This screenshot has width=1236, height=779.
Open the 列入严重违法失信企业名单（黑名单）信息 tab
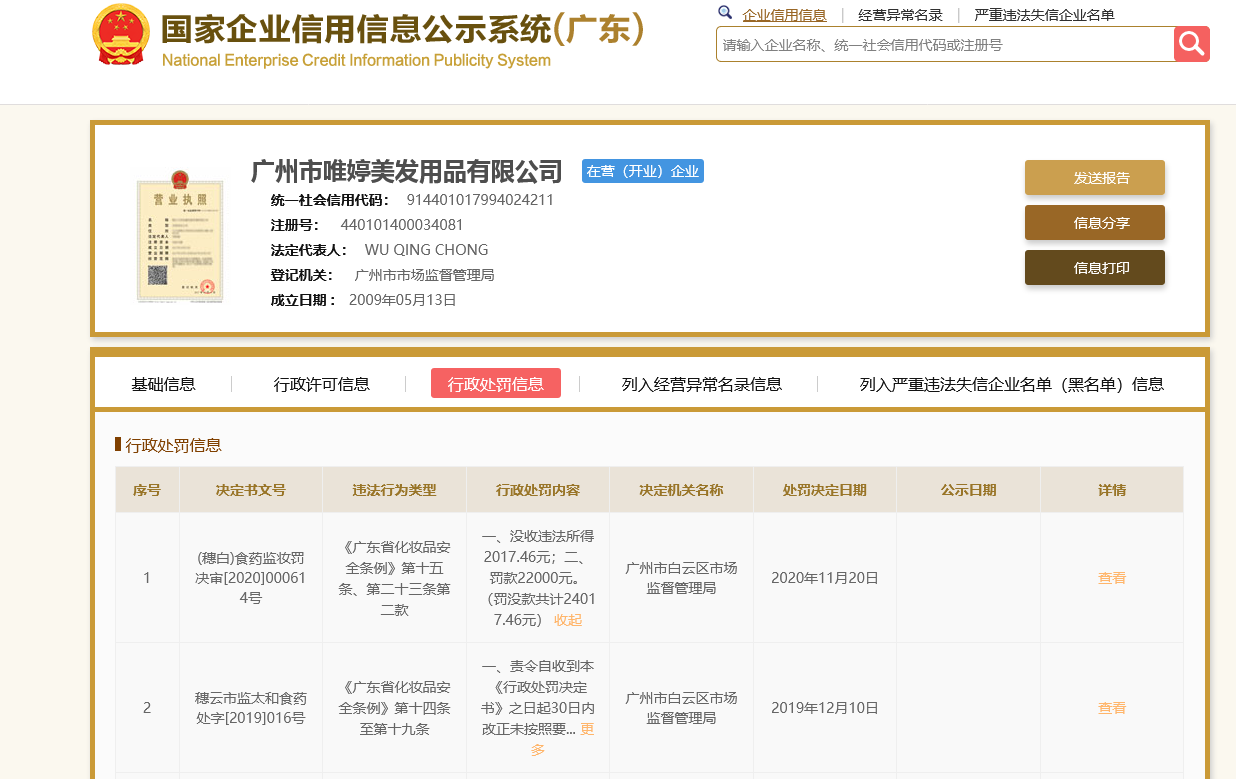1011,384
